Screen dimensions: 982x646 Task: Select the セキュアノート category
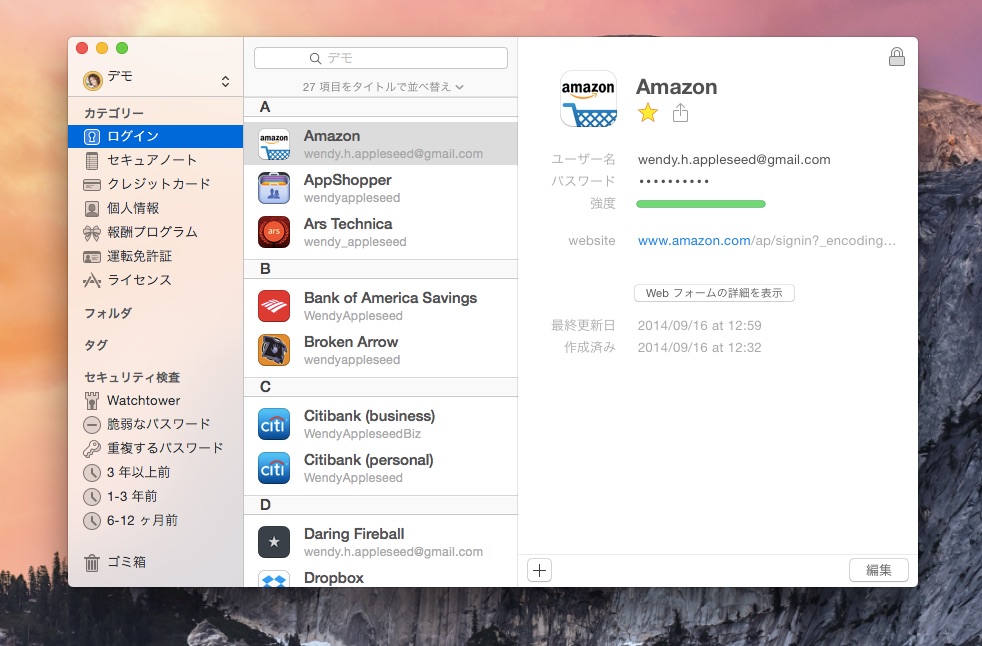(155, 160)
